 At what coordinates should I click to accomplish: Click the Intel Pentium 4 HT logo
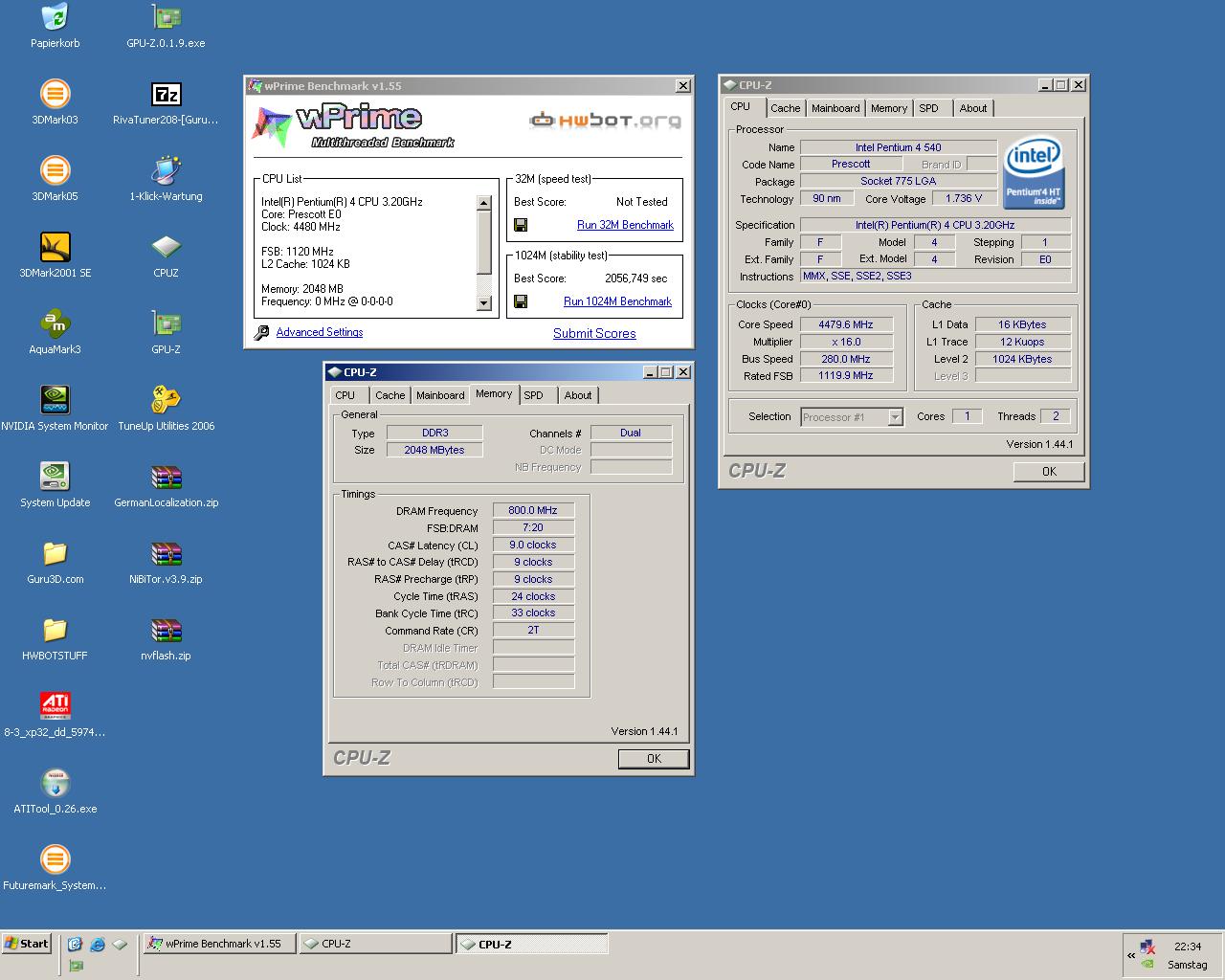(x=1034, y=173)
